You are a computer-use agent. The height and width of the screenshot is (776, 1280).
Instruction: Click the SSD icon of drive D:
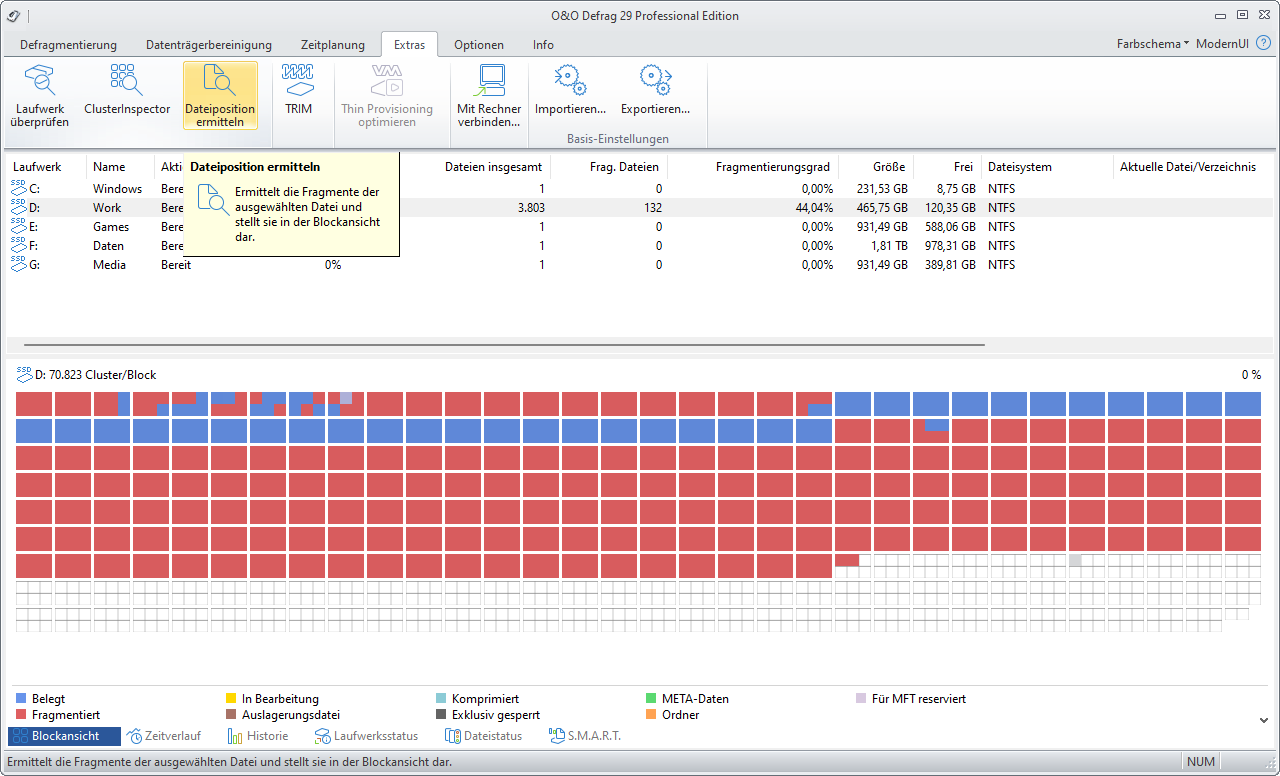point(19,206)
